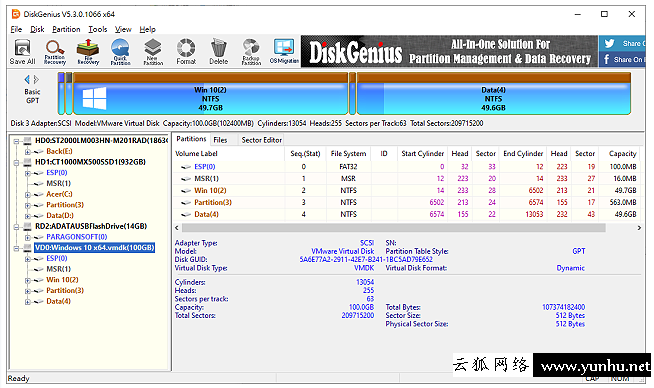Switch to the Sector Editor tab
The image size is (654, 388).
[262, 140]
